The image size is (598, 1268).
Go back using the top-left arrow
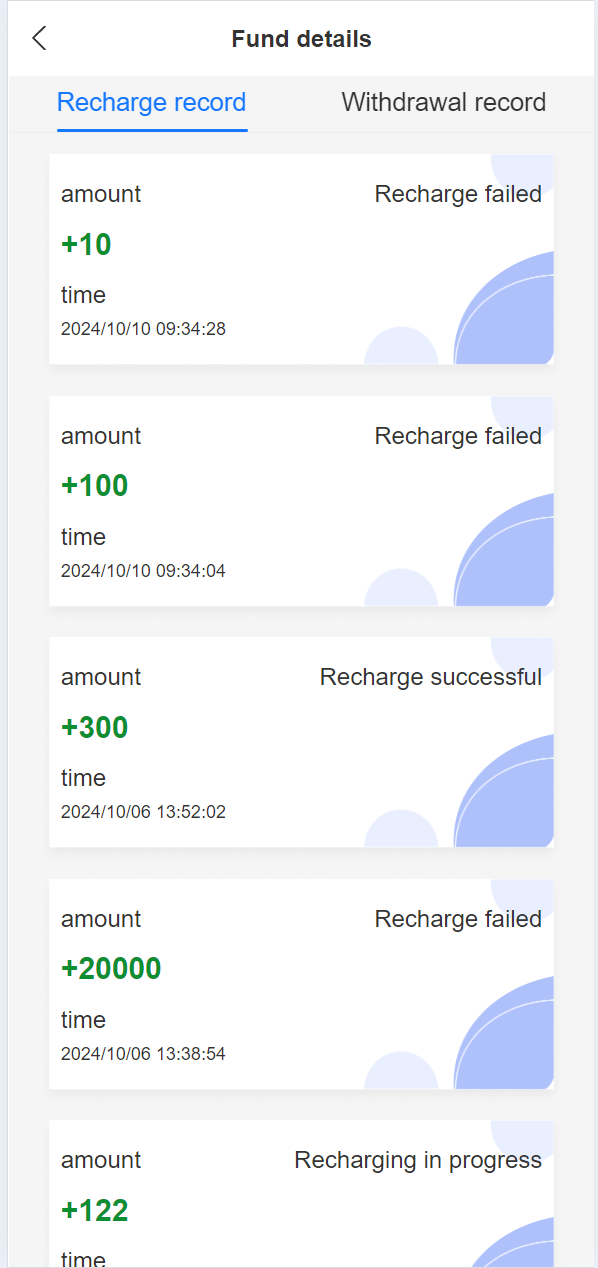(x=39, y=39)
